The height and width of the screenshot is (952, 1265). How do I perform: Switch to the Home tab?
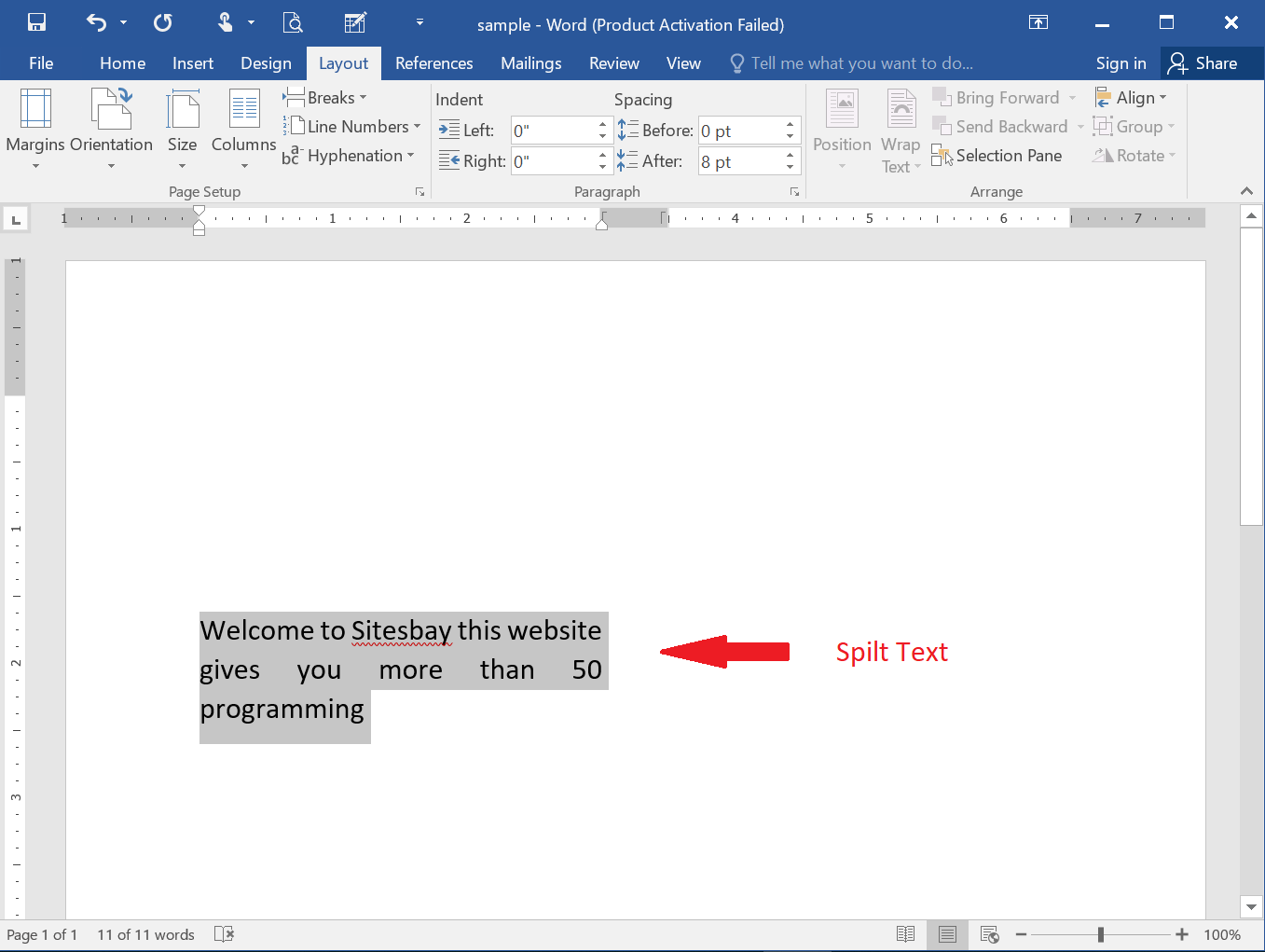click(122, 63)
